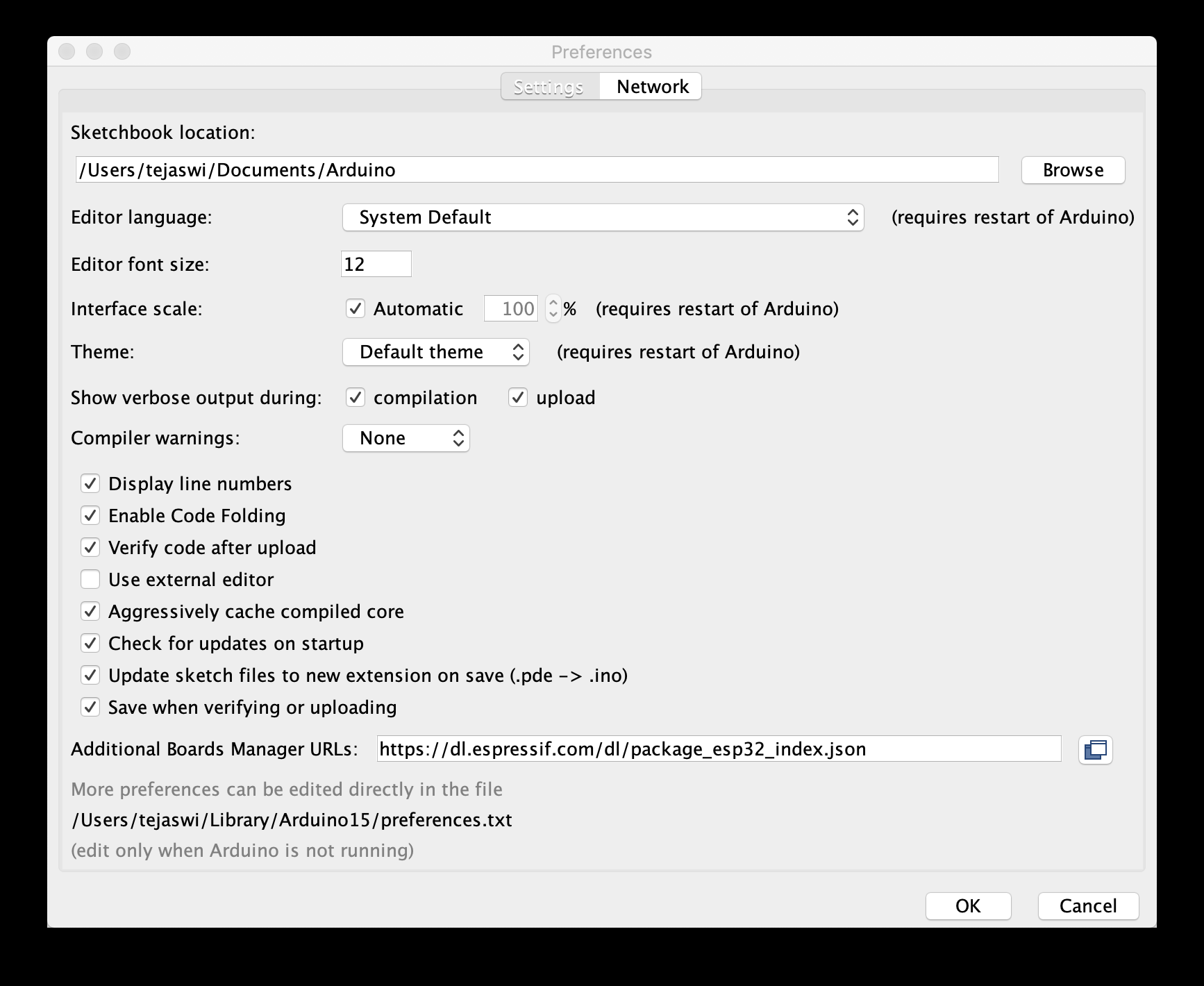Disable Aggressively cache compiled core
Screen dimensions: 1204x986
pos(90,611)
